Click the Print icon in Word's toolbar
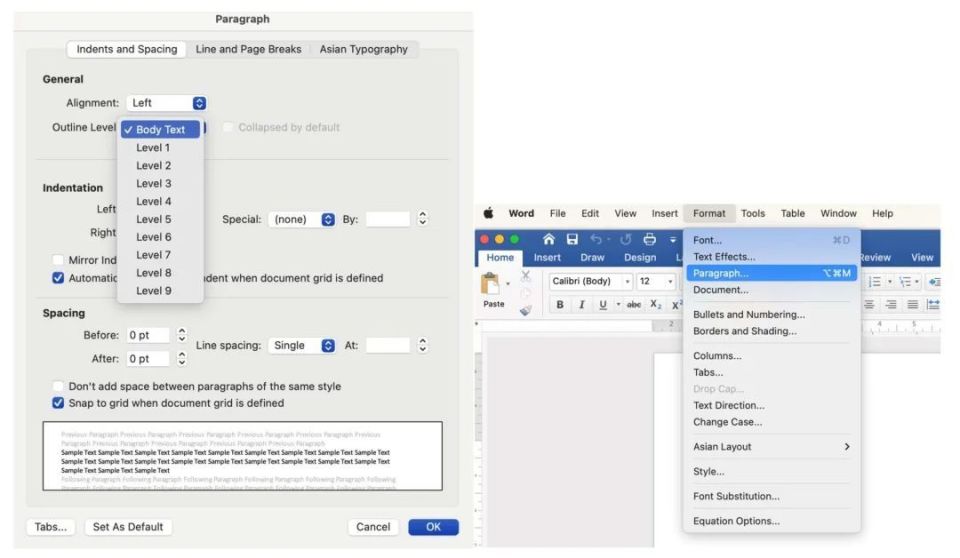 click(x=650, y=239)
